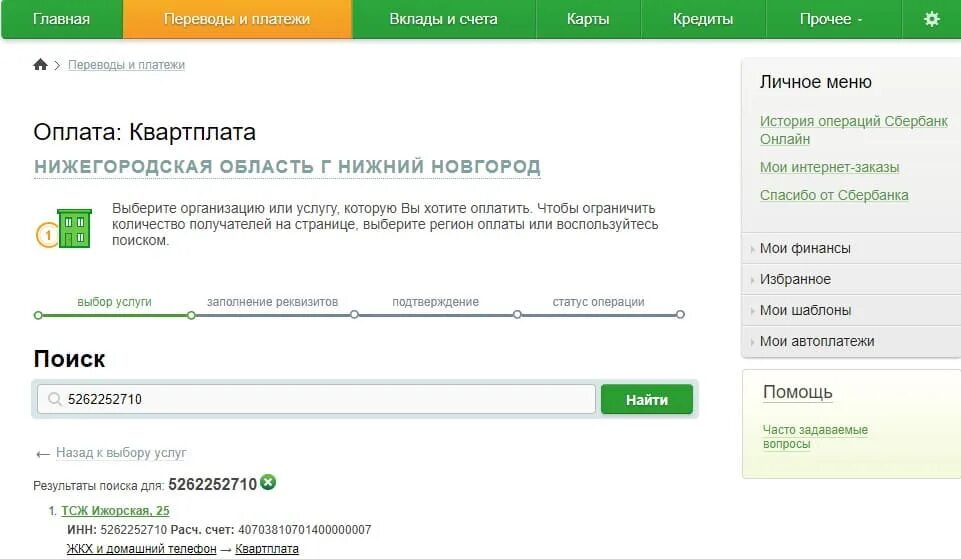
Task: Open Часто задаваемые вопросы help link
Action: click(x=815, y=436)
